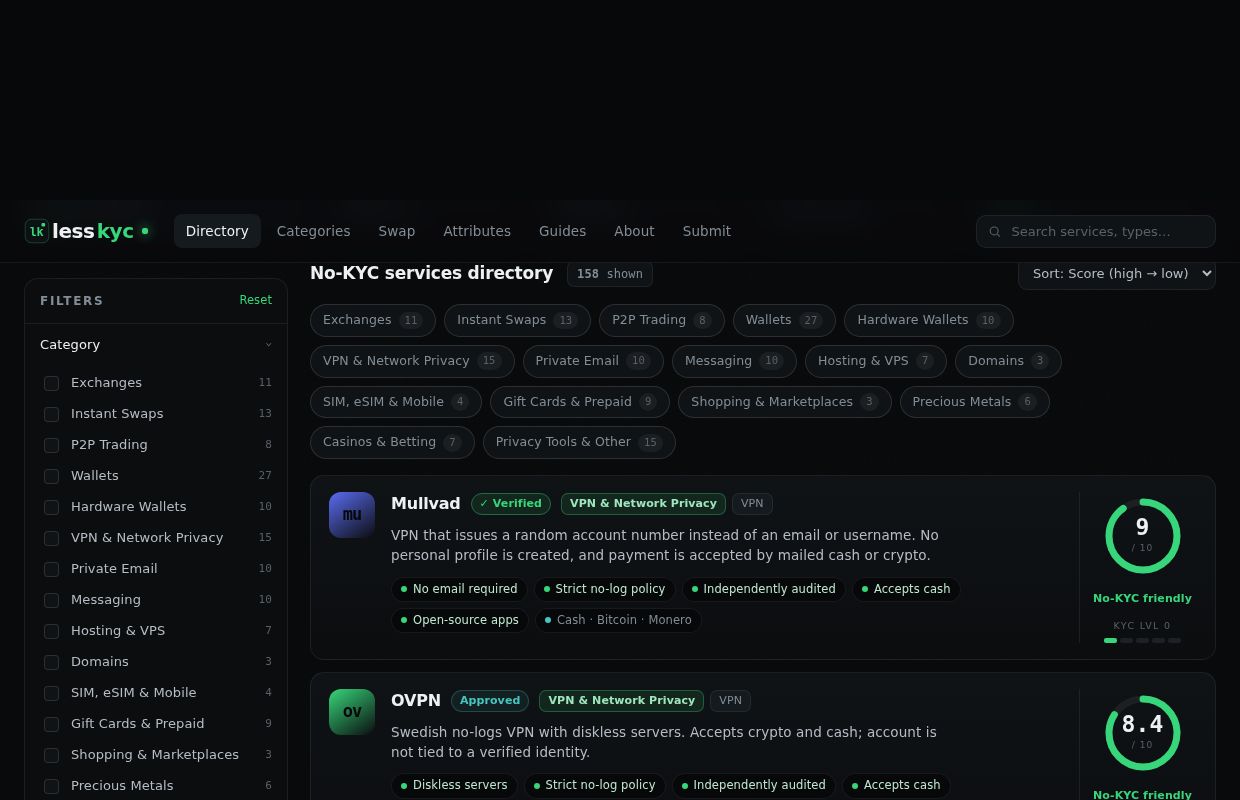Screen dimensions: 1240x800
Task: Choose the Shopping & Marketplaces chip
Action: point(785,402)
